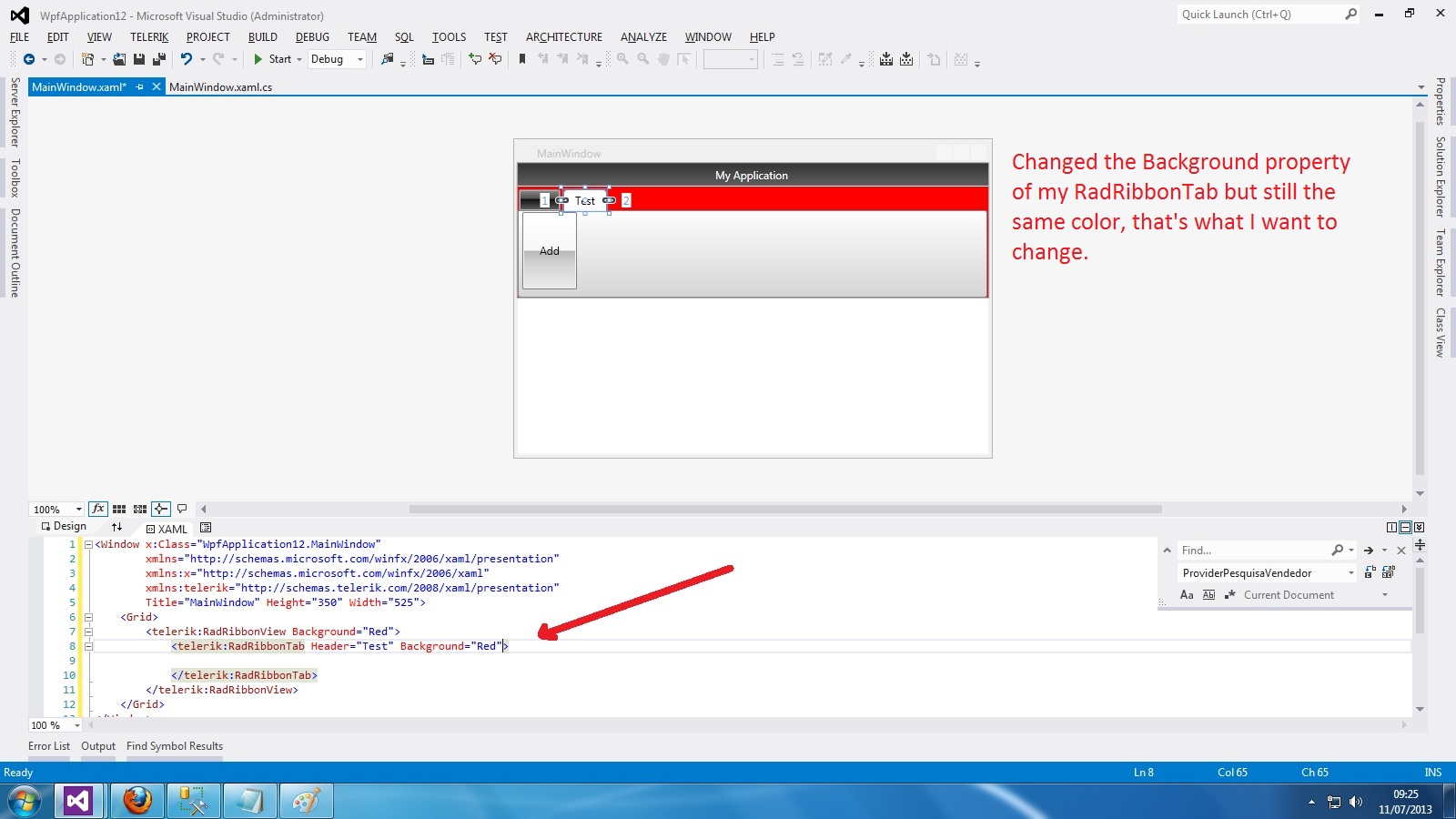Select vertical split view icon
The width and height of the screenshot is (1456, 819).
click(x=1391, y=528)
